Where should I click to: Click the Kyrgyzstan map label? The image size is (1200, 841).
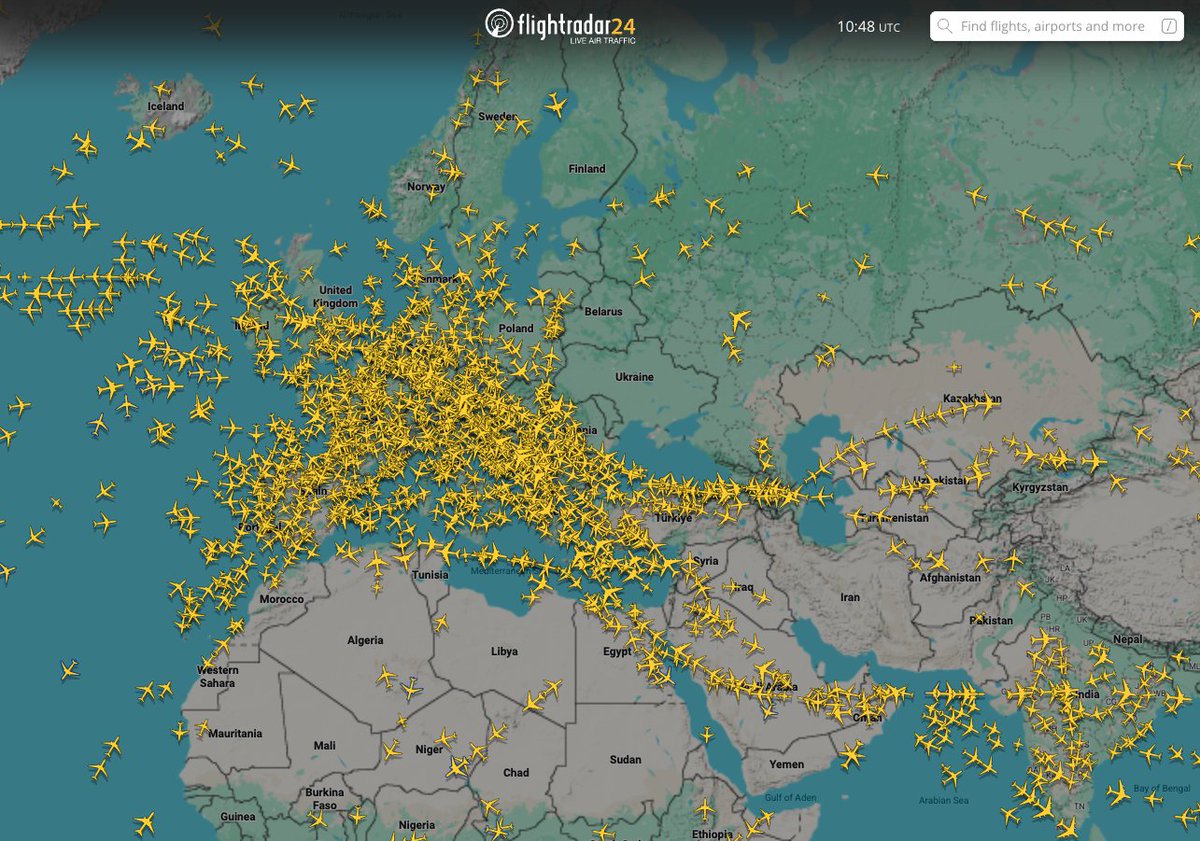point(1038,487)
